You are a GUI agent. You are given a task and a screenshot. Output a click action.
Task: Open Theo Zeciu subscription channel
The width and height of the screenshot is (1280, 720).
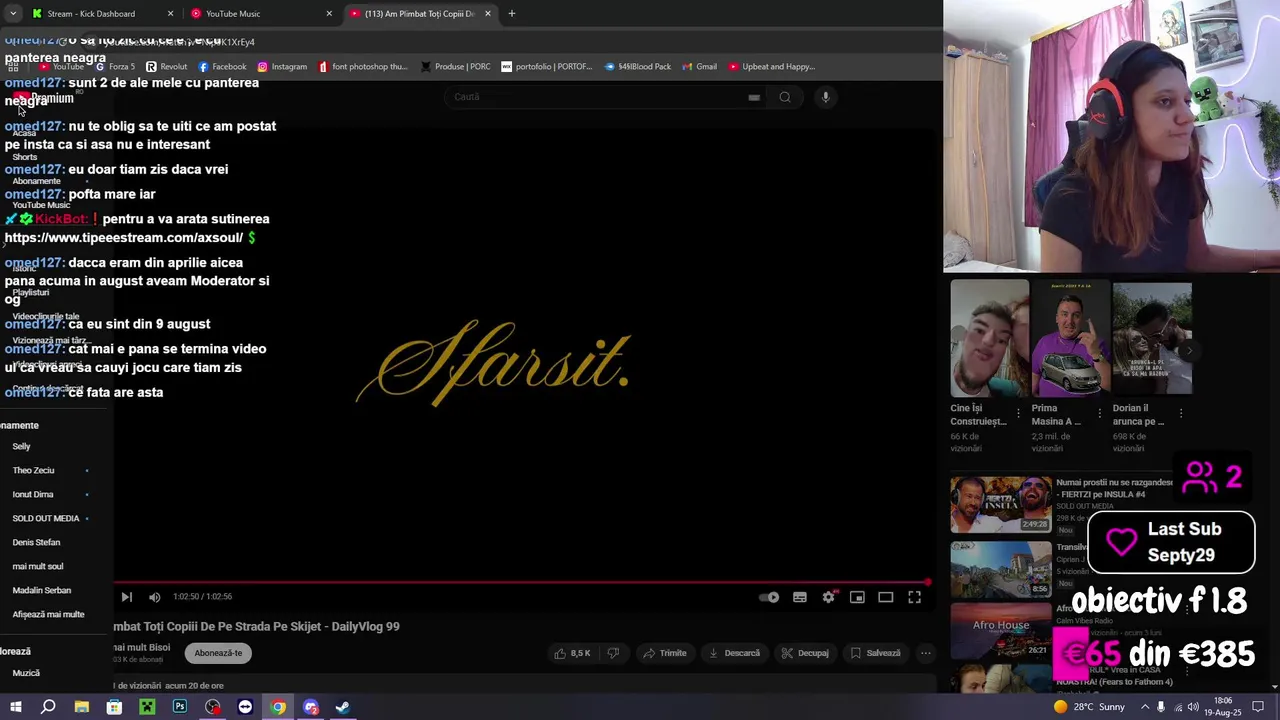(34, 470)
